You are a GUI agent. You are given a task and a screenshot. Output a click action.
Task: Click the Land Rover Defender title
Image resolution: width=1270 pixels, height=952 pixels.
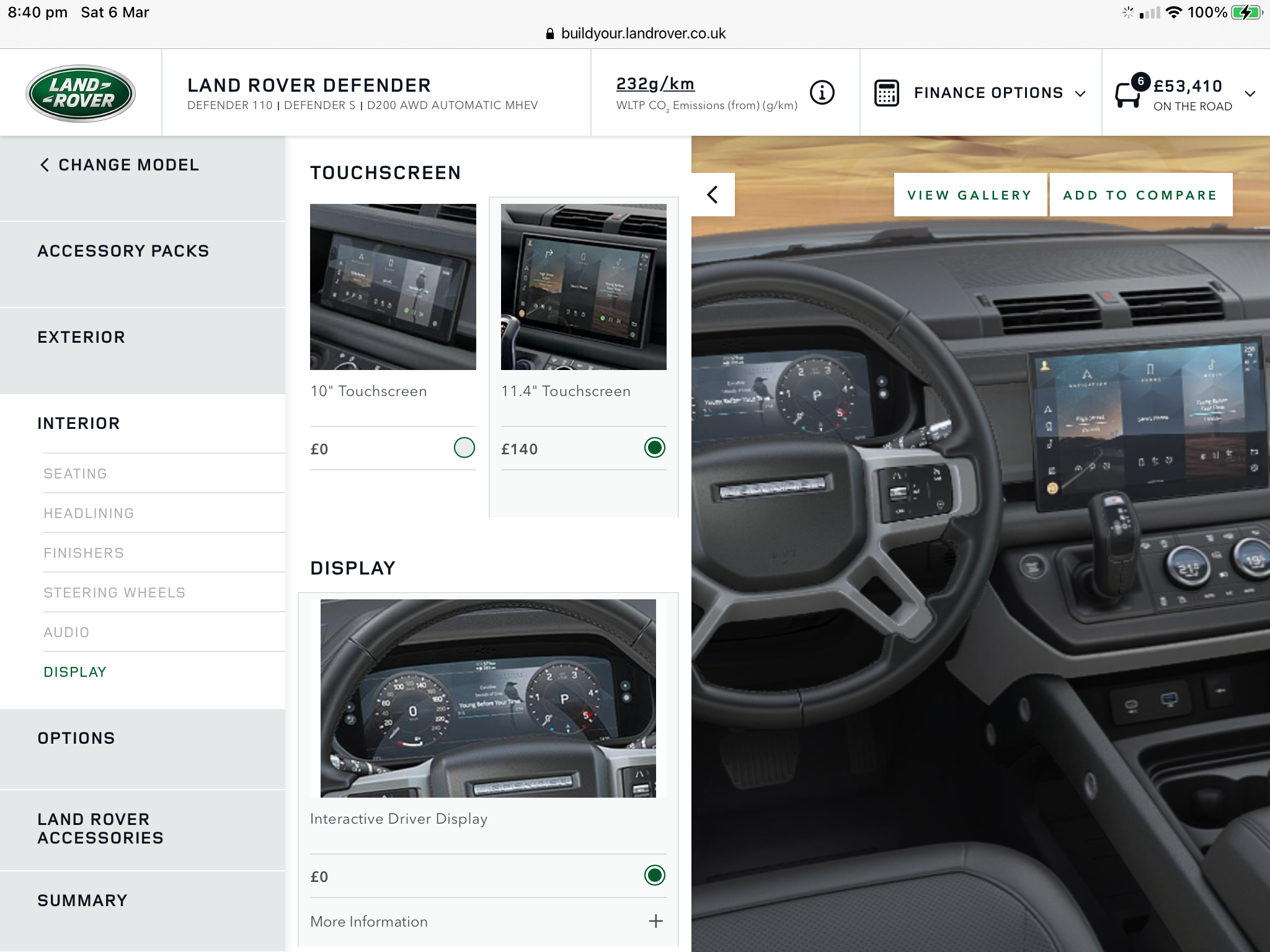(309, 86)
